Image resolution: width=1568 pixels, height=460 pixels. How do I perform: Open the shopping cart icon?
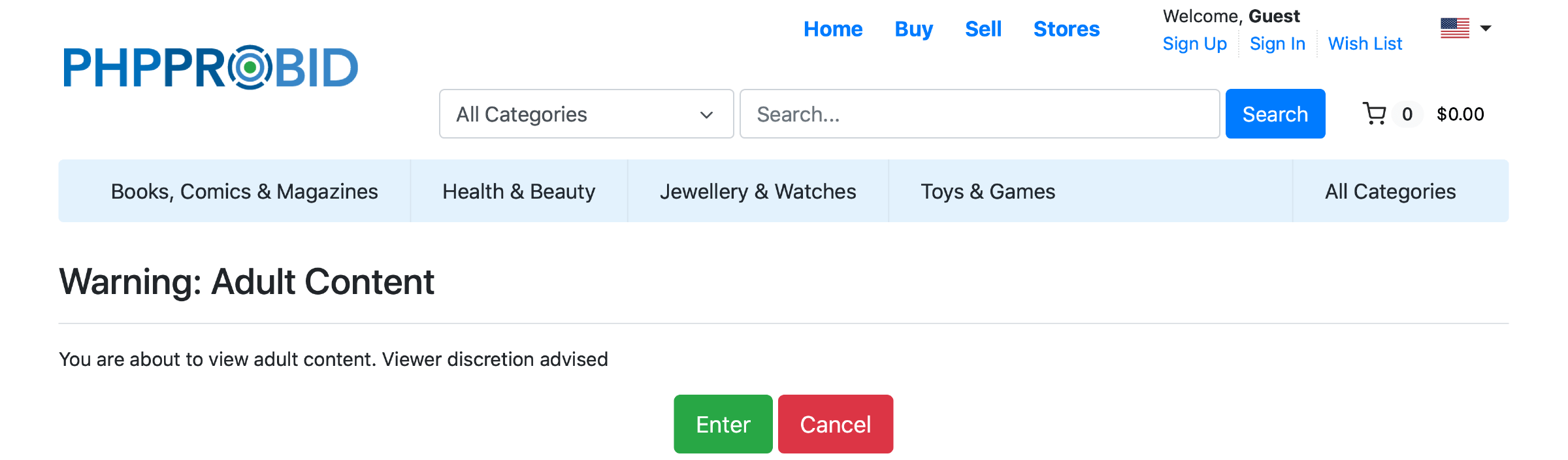coord(1375,114)
